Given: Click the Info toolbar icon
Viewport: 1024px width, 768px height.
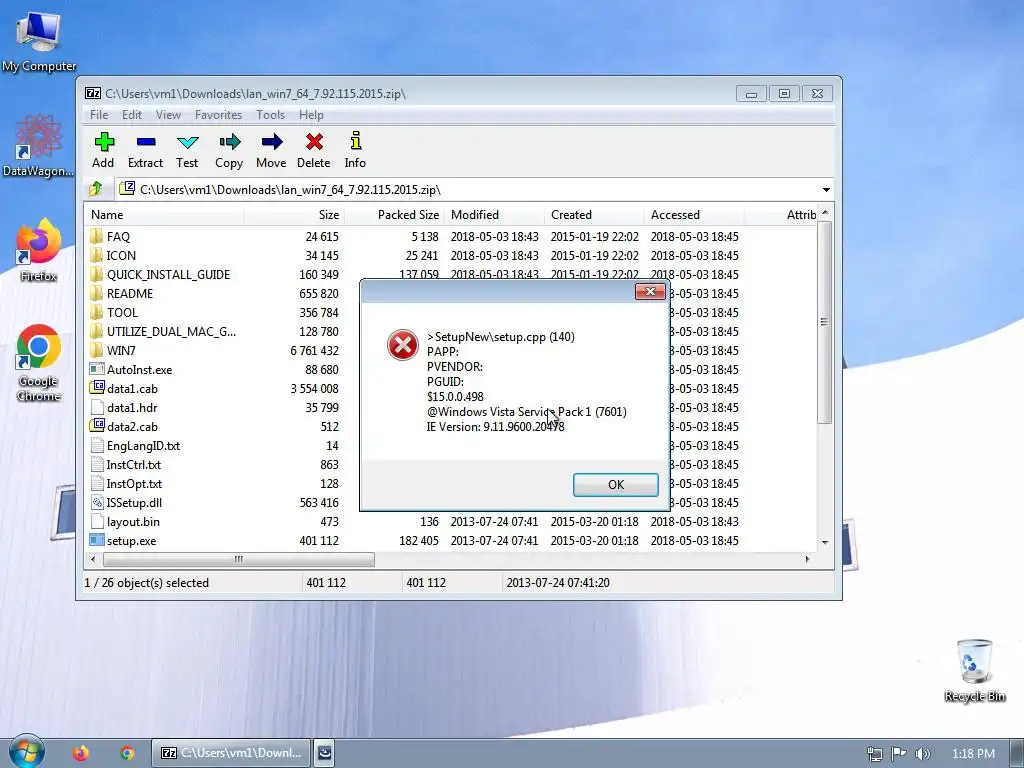Looking at the screenshot, I should (x=355, y=142).
